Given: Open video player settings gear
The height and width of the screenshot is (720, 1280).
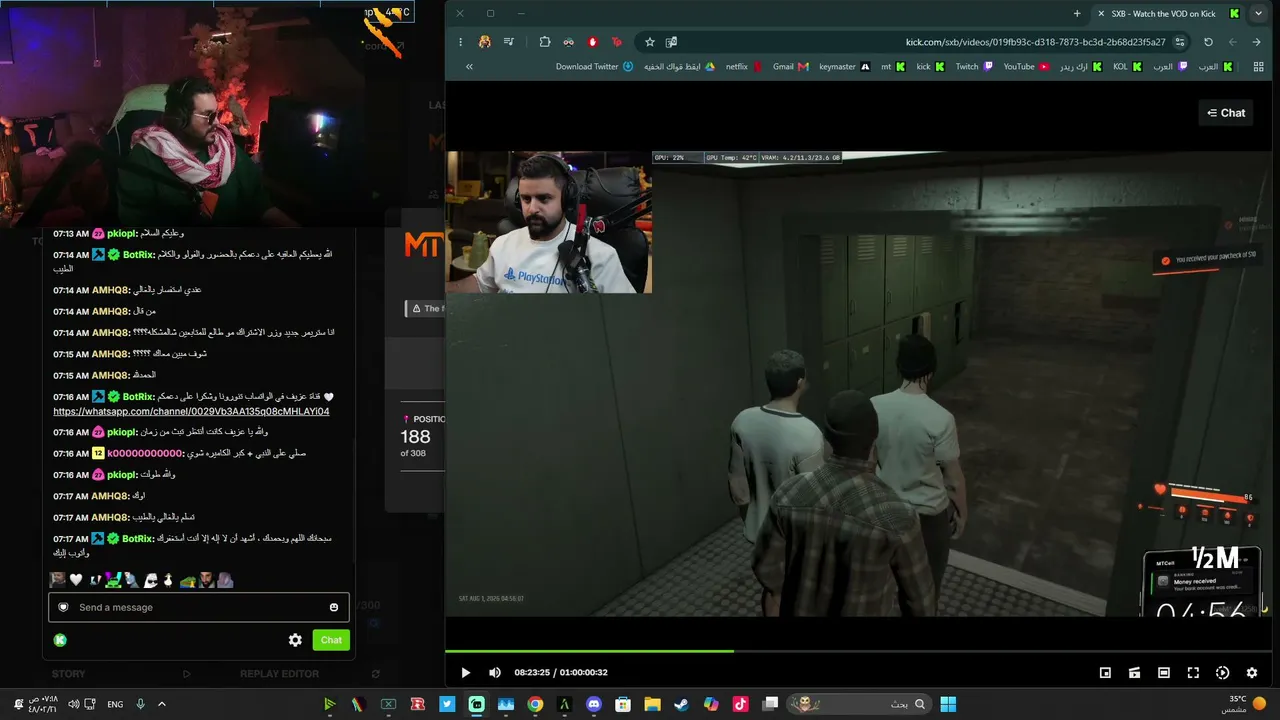Looking at the screenshot, I should [1252, 673].
